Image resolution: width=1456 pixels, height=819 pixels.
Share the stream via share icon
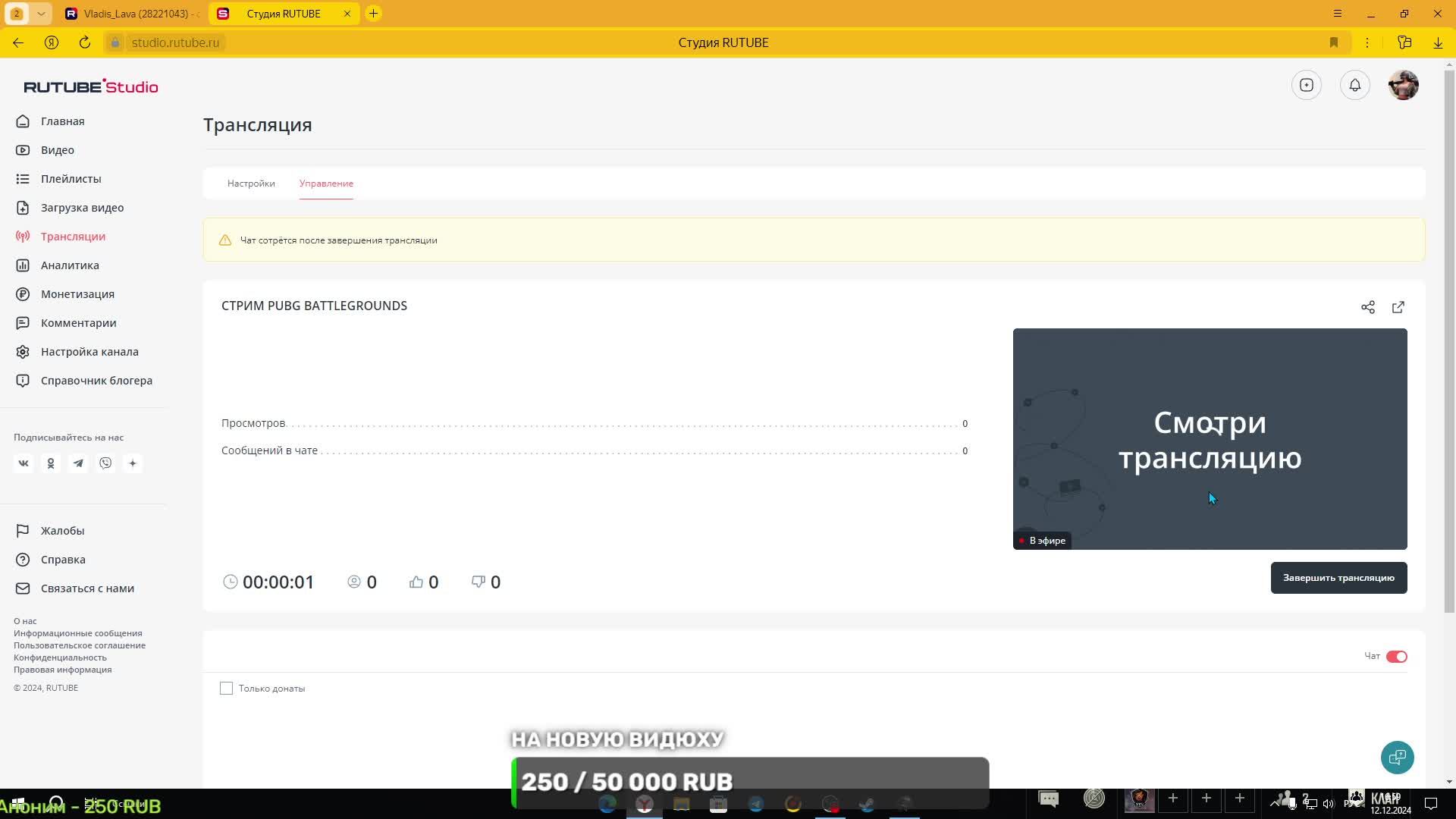1368,307
